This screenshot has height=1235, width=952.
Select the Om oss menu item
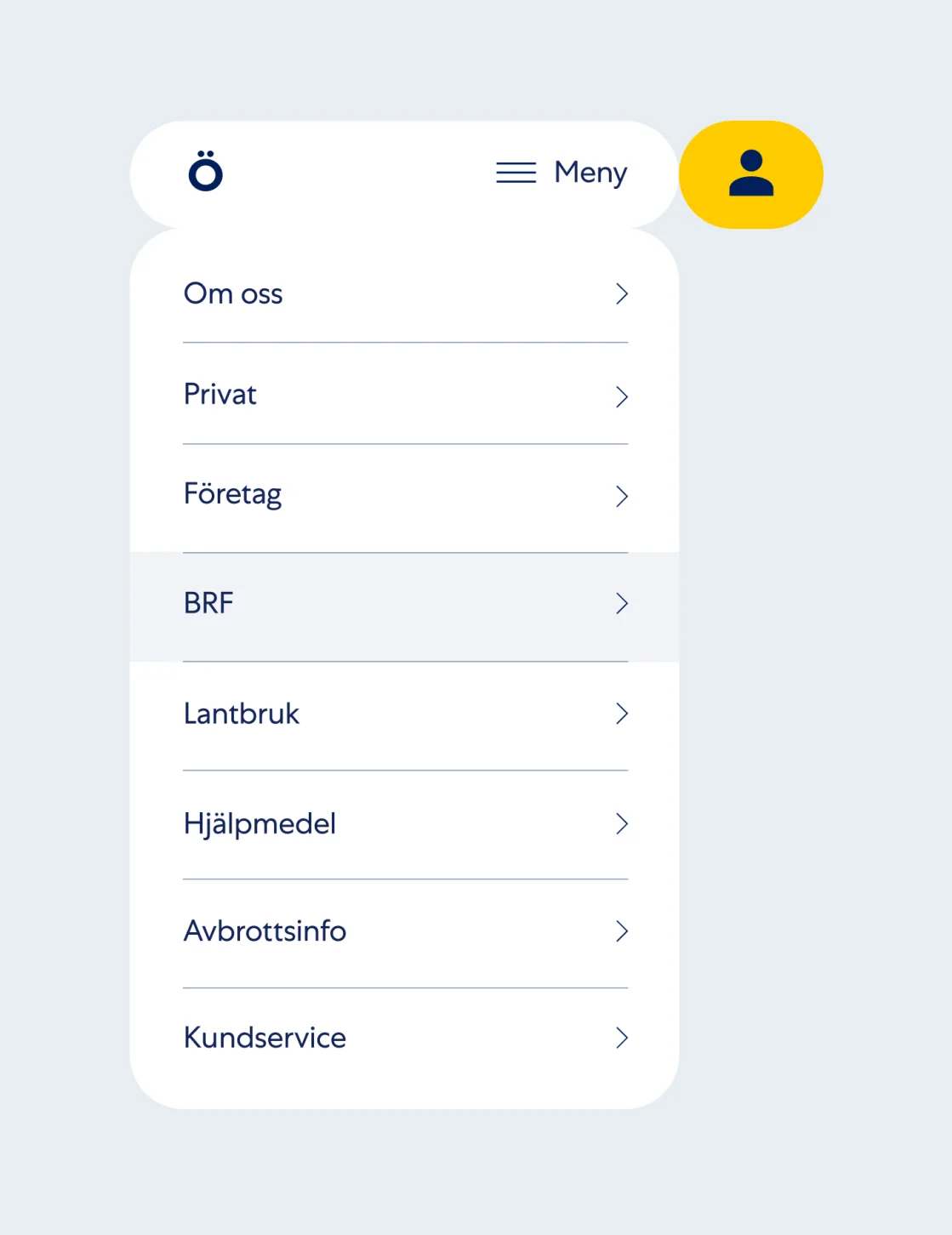(405, 294)
